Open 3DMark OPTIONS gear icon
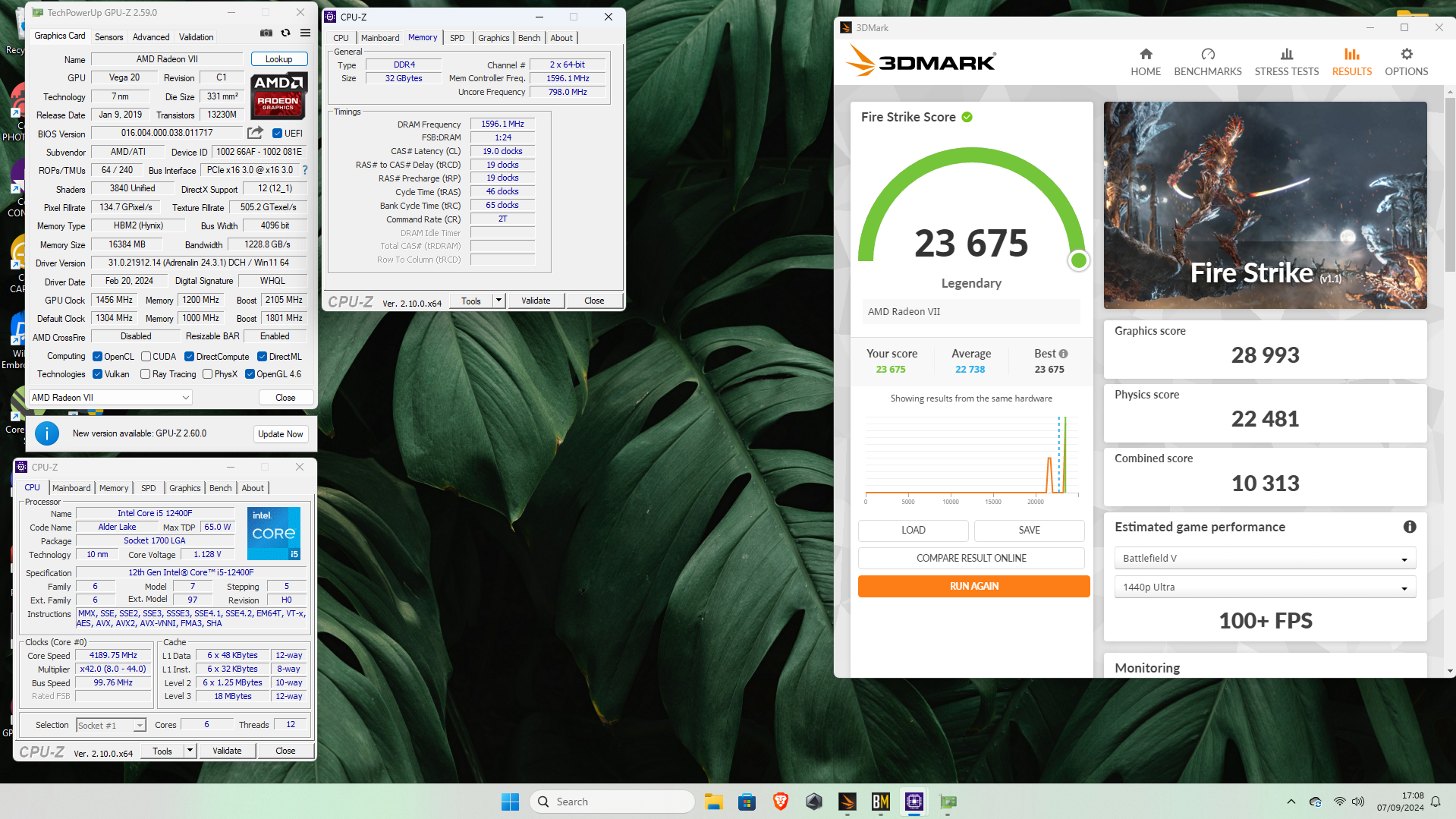 [1407, 54]
